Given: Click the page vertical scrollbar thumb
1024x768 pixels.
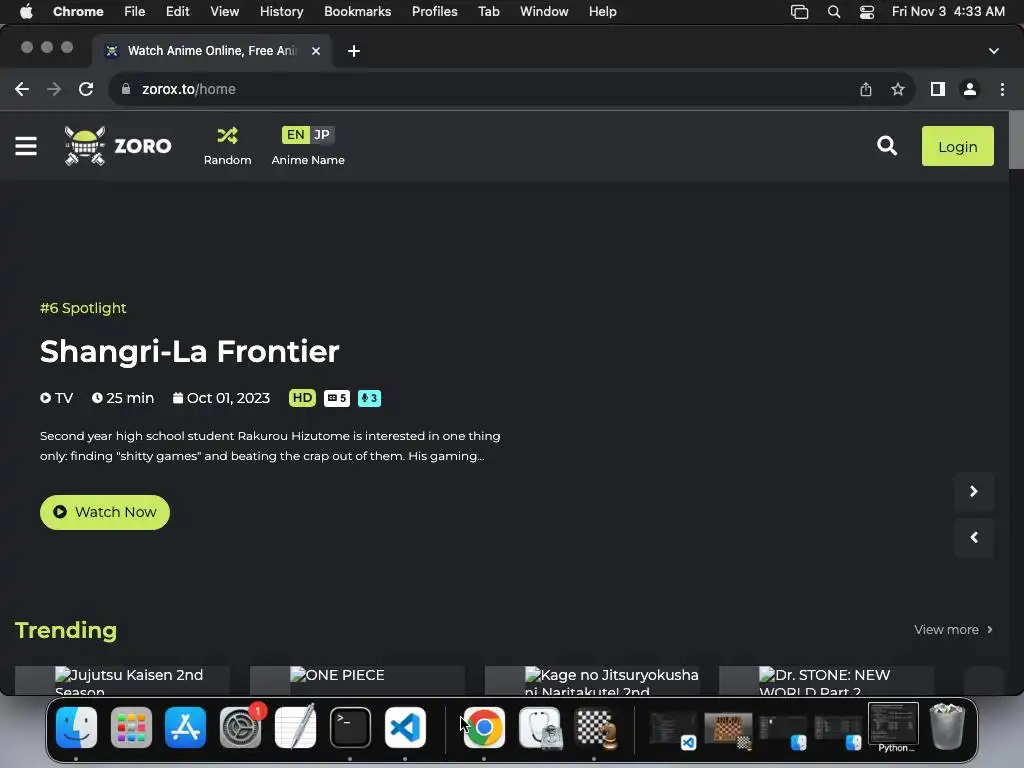Looking at the screenshot, I should pyautogui.click(x=1016, y=140).
